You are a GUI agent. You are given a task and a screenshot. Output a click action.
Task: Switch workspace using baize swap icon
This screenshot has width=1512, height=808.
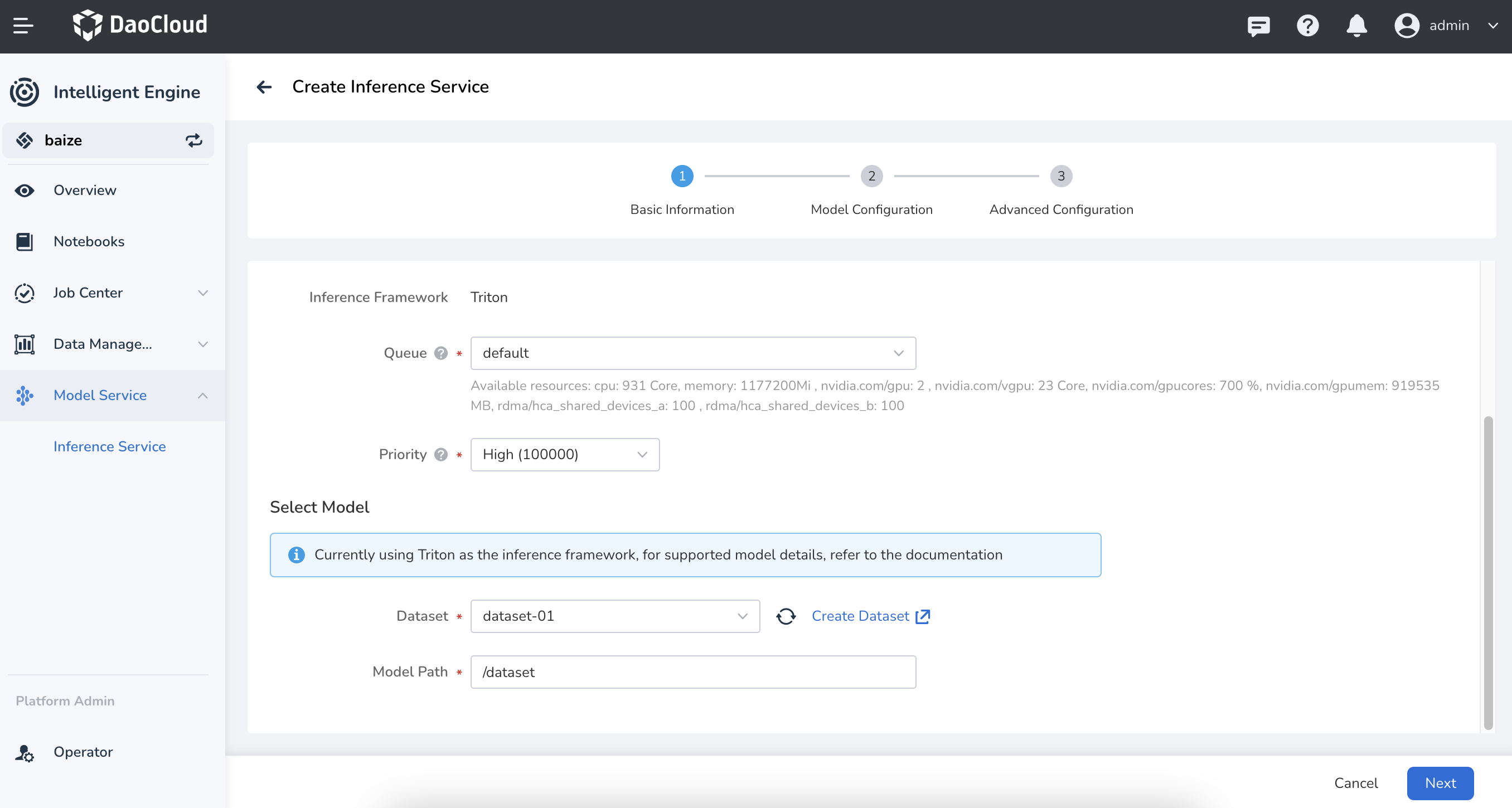pos(193,140)
